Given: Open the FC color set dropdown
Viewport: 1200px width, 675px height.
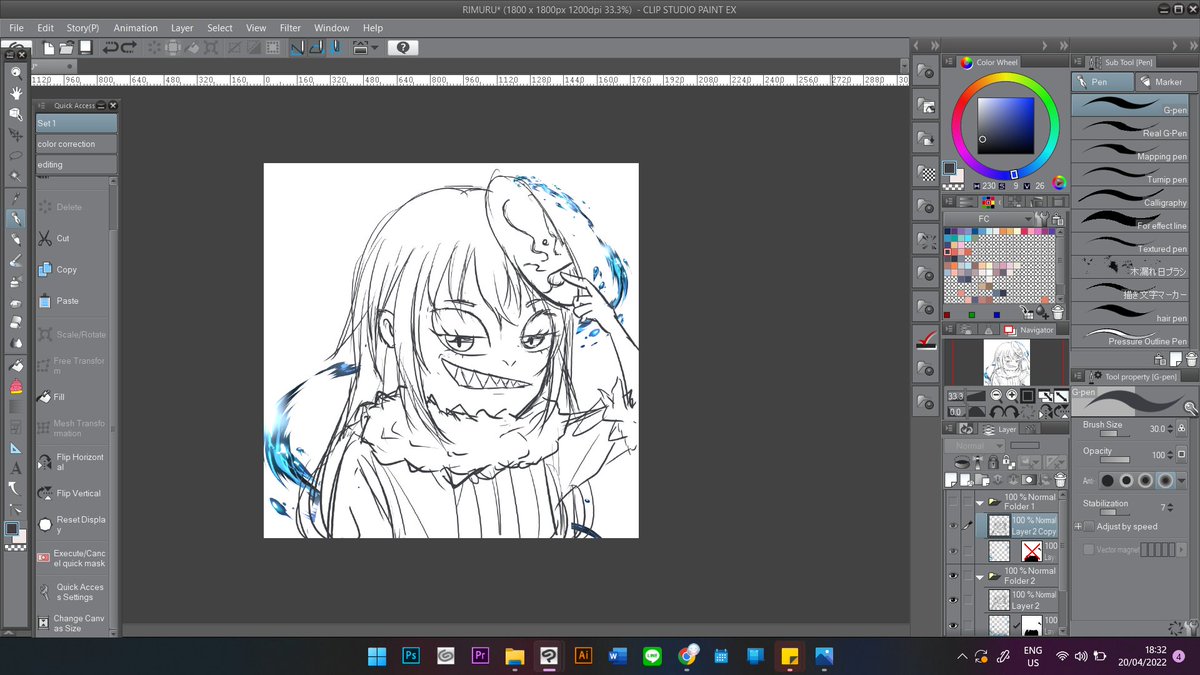Looking at the screenshot, I should click(x=989, y=218).
